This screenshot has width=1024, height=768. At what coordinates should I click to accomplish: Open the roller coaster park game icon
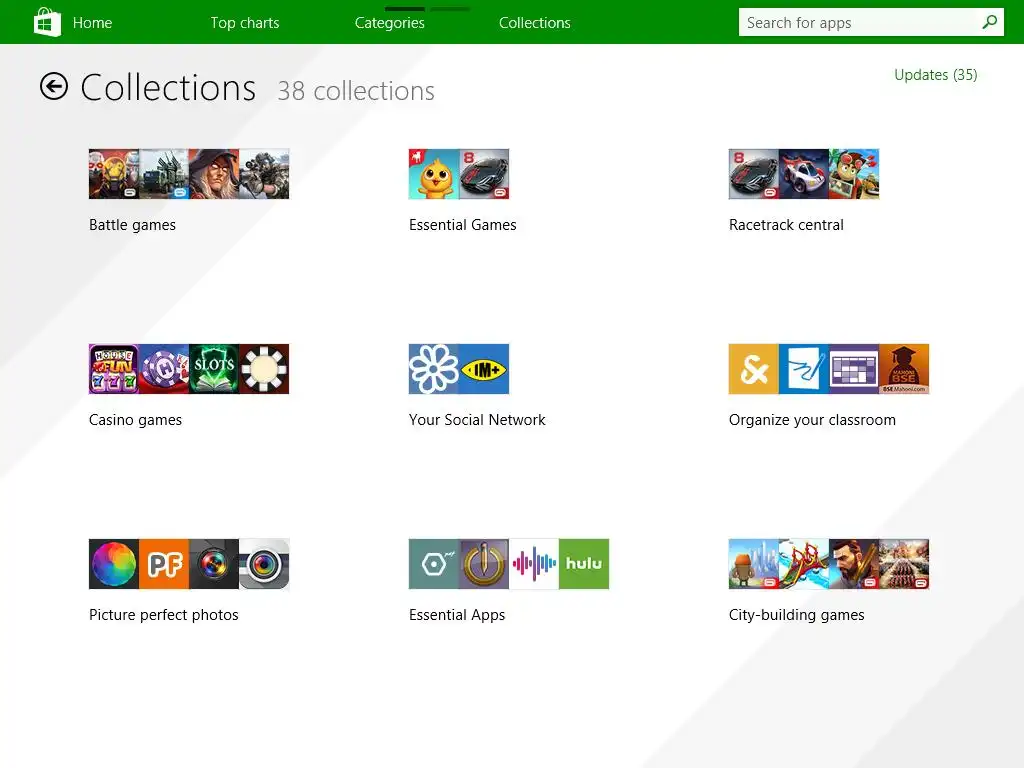(804, 564)
